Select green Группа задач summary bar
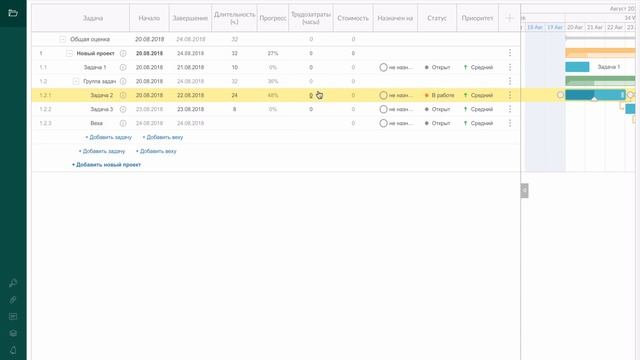Image resolution: width=640 pixels, height=360 pixels. coord(600,80)
